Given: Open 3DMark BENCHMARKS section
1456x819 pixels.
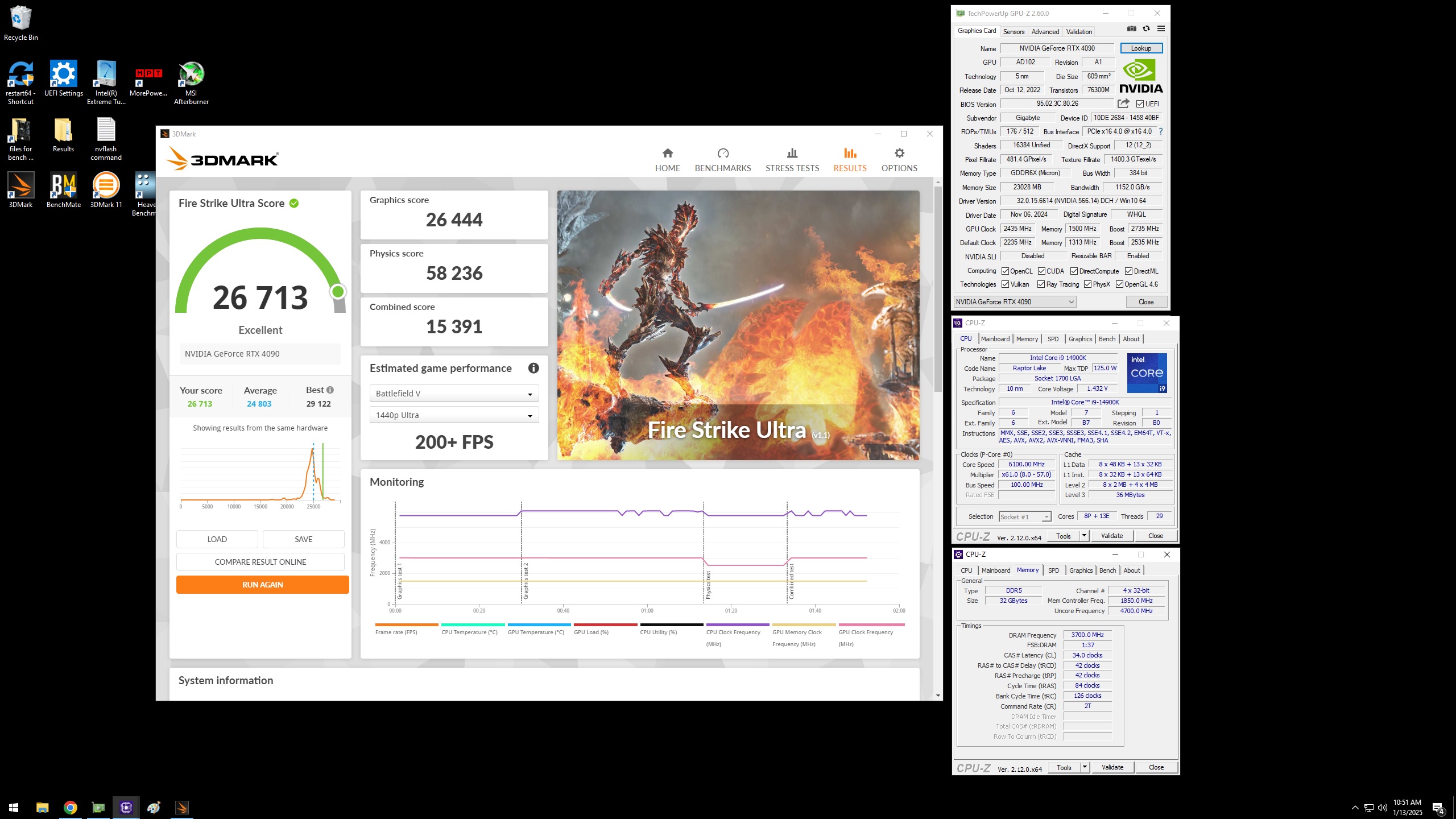Looking at the screenshot, I should (723, 160).
